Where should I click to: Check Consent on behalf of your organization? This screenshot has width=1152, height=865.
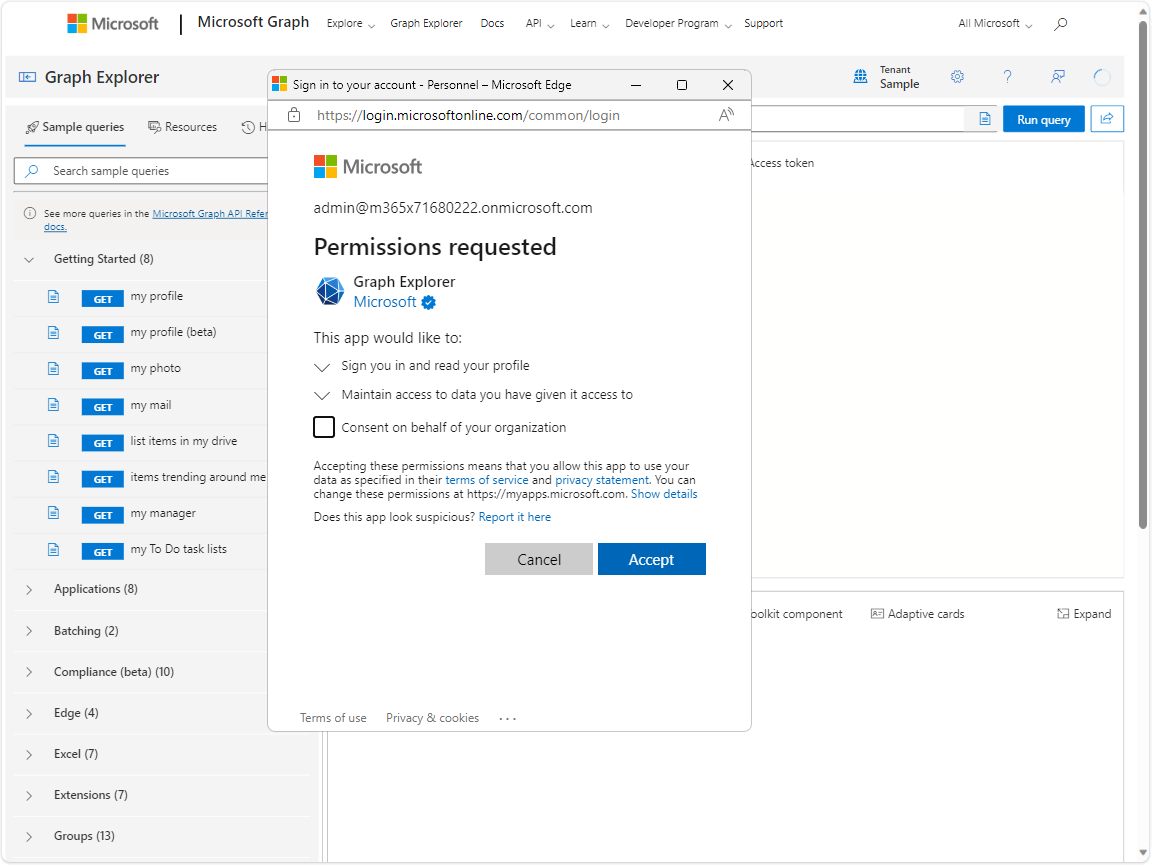[x=324, y=427]
